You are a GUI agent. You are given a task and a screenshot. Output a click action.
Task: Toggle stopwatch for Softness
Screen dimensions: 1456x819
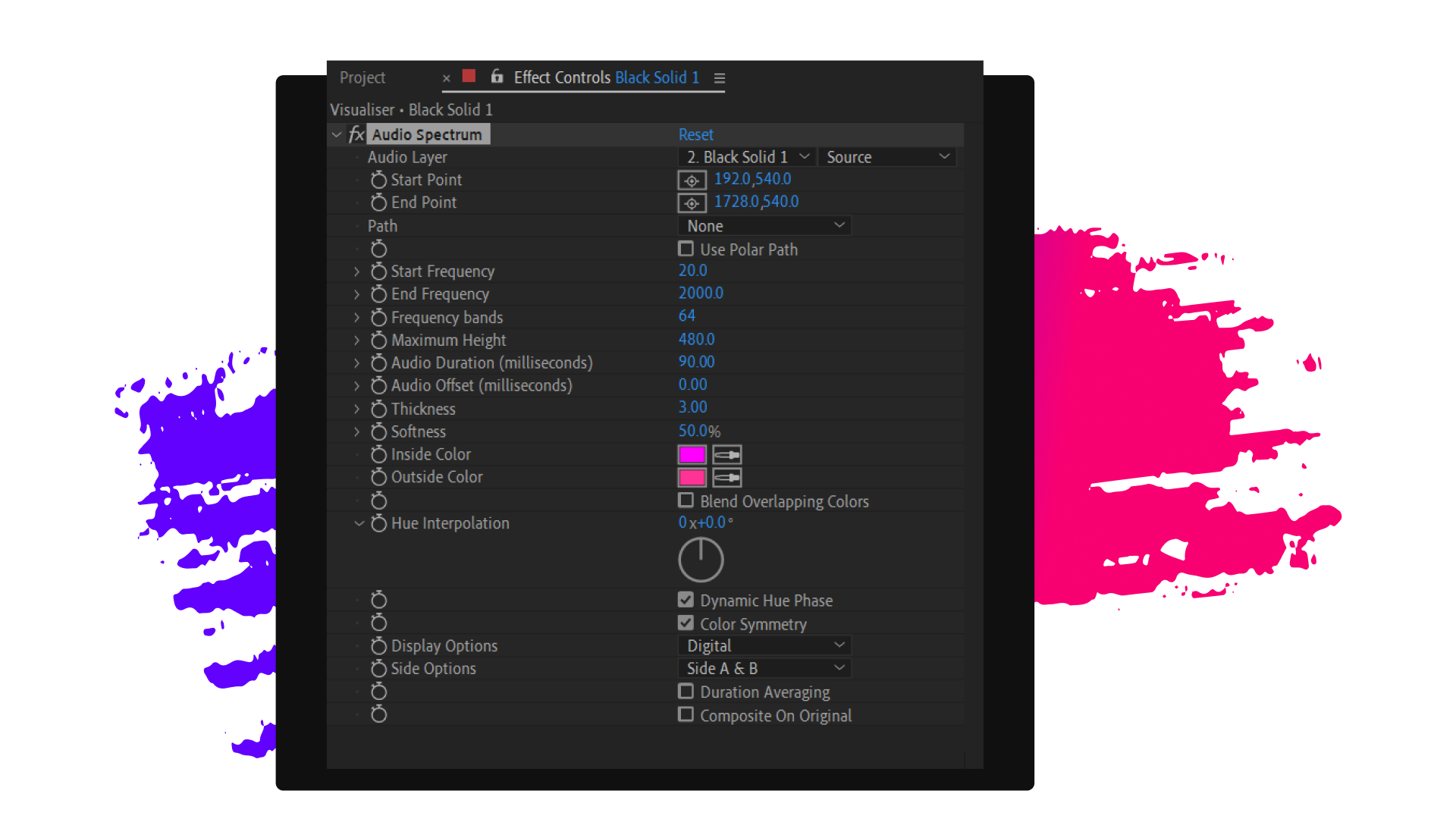click(378, 431)
